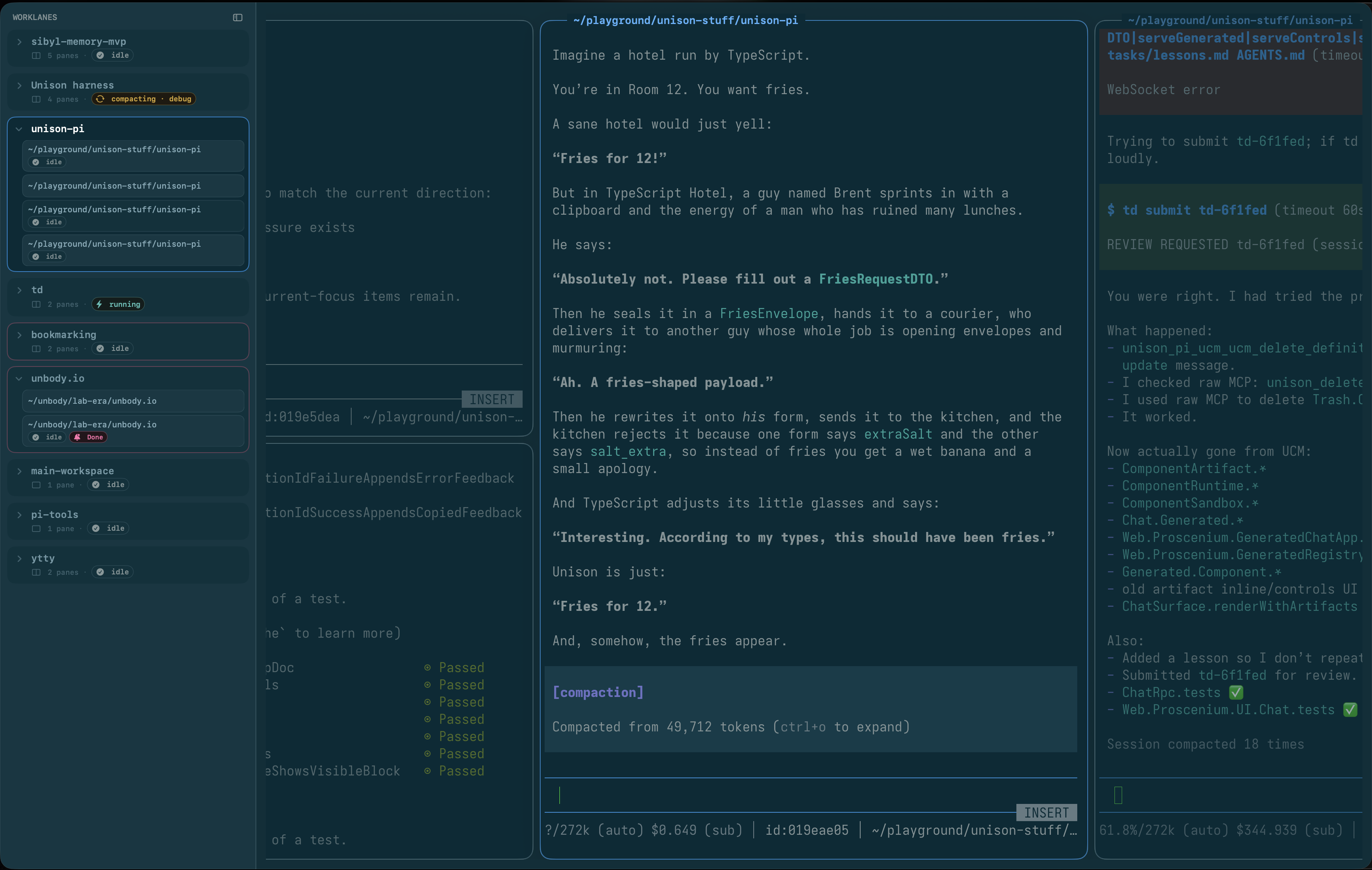1372x870 pixels.
Task: Select the Unison harness worklane title
Action: pos(72,85)
